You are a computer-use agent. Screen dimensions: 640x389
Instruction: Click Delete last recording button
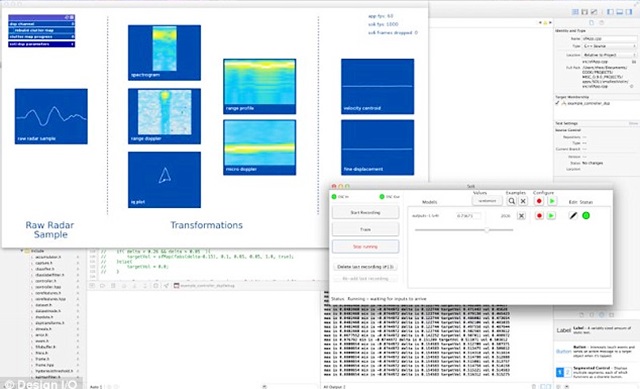tap(365, 267)
